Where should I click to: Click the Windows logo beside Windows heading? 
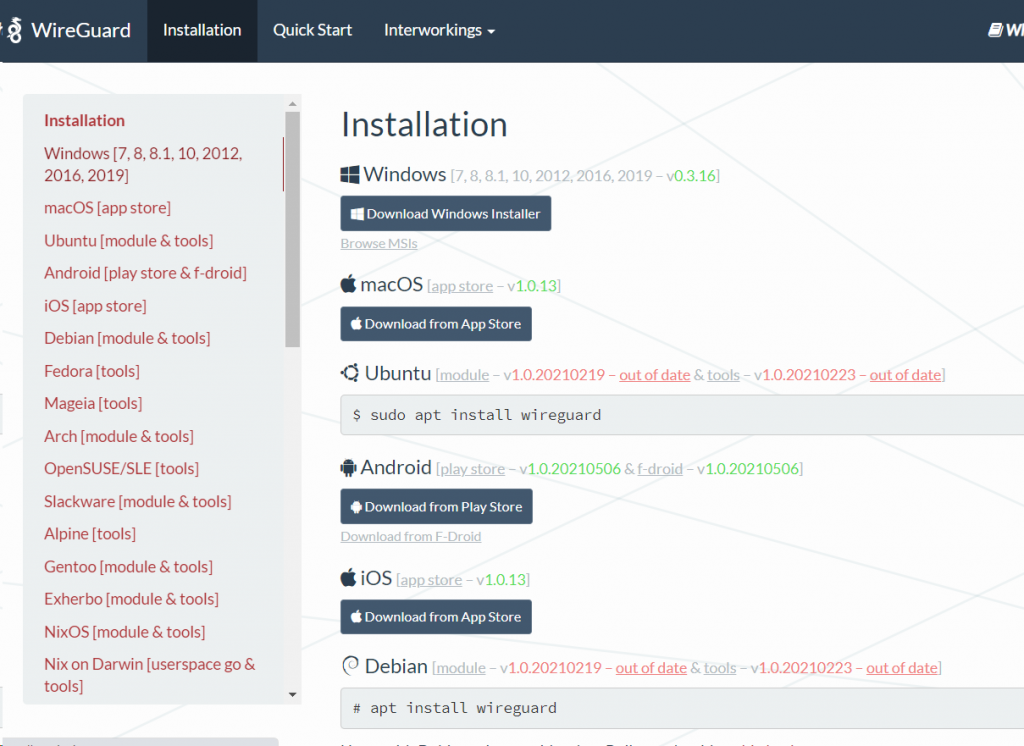(x=350, y=174)
